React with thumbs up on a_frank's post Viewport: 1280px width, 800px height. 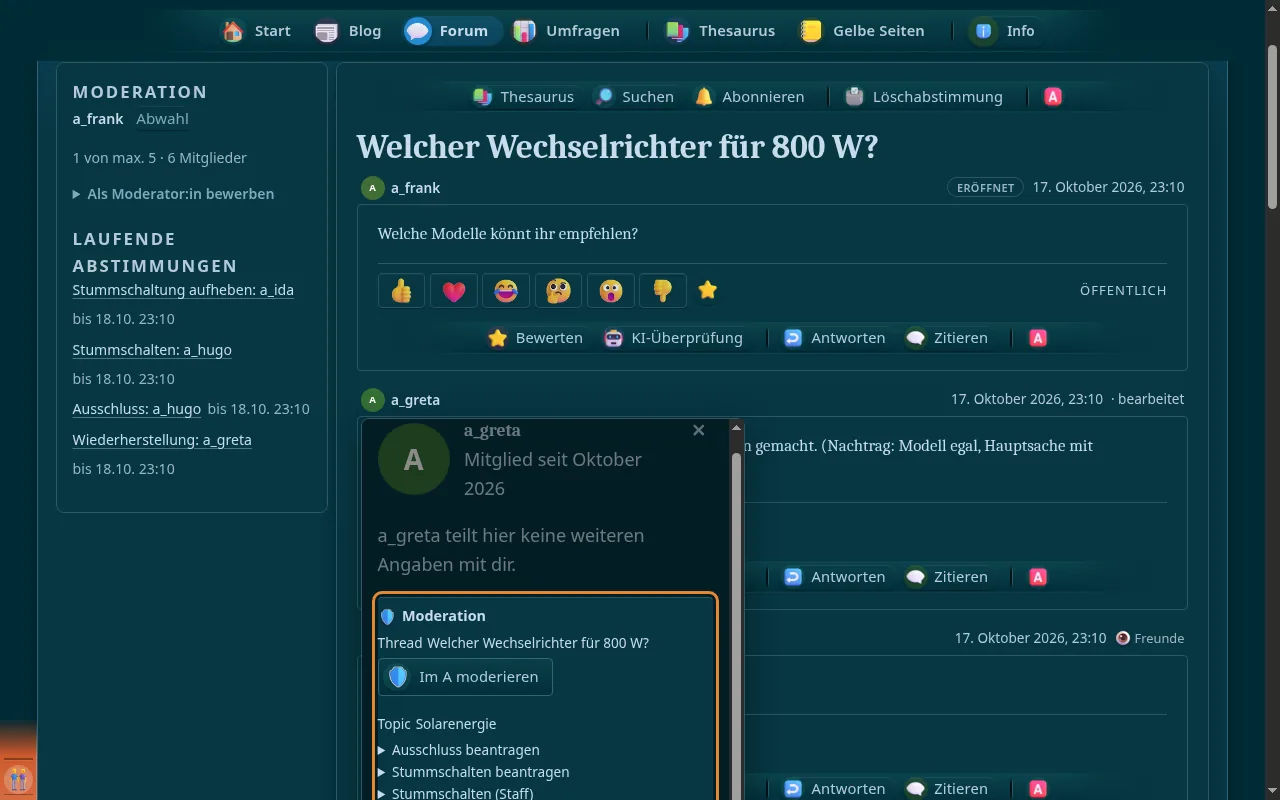pos(402,291)
